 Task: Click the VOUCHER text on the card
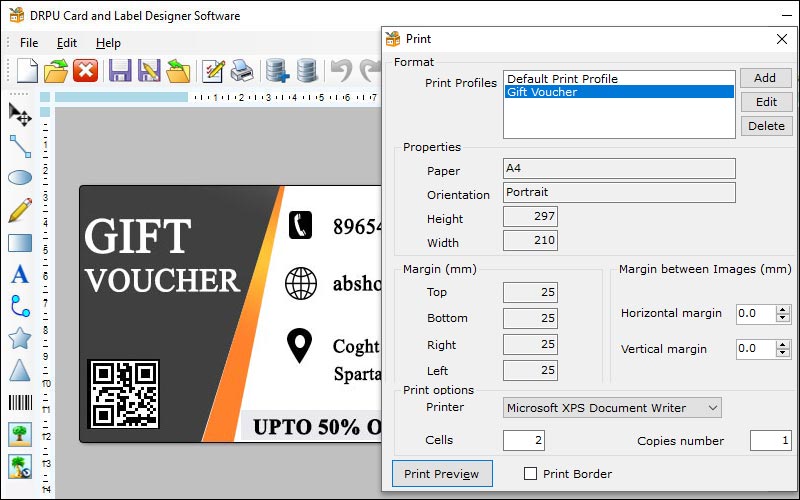click(162, 280)
